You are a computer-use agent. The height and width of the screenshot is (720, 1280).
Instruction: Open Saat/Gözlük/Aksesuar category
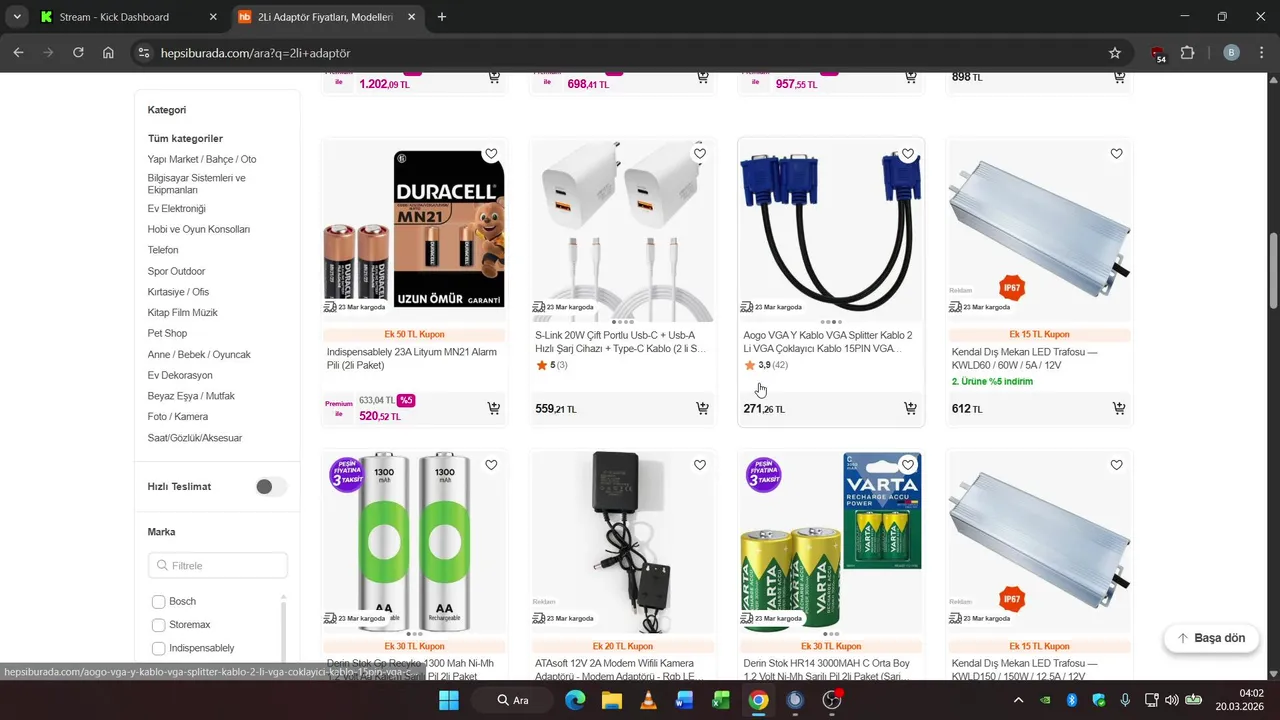[x=195, y=438]
